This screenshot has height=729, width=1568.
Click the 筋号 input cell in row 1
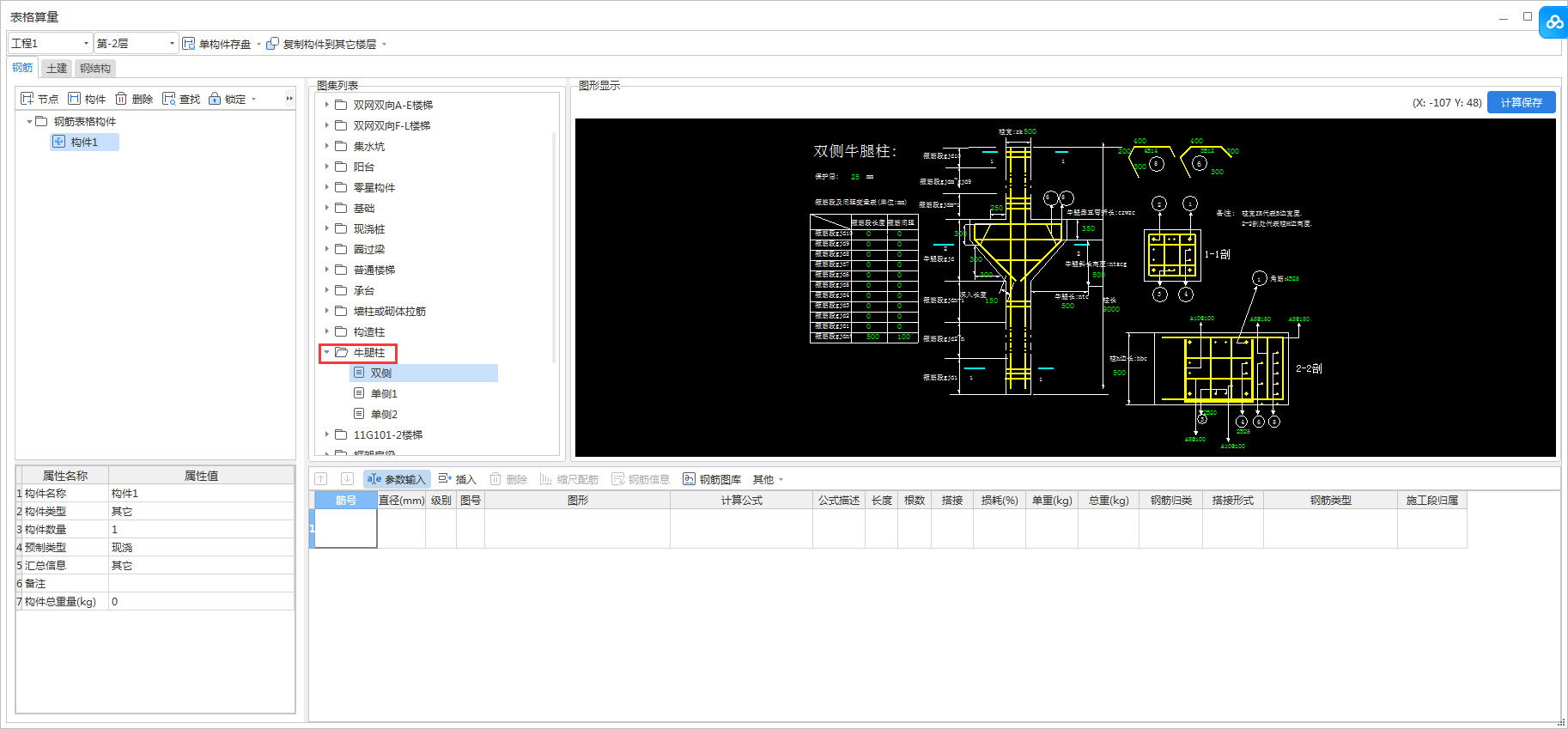(346, 528)
